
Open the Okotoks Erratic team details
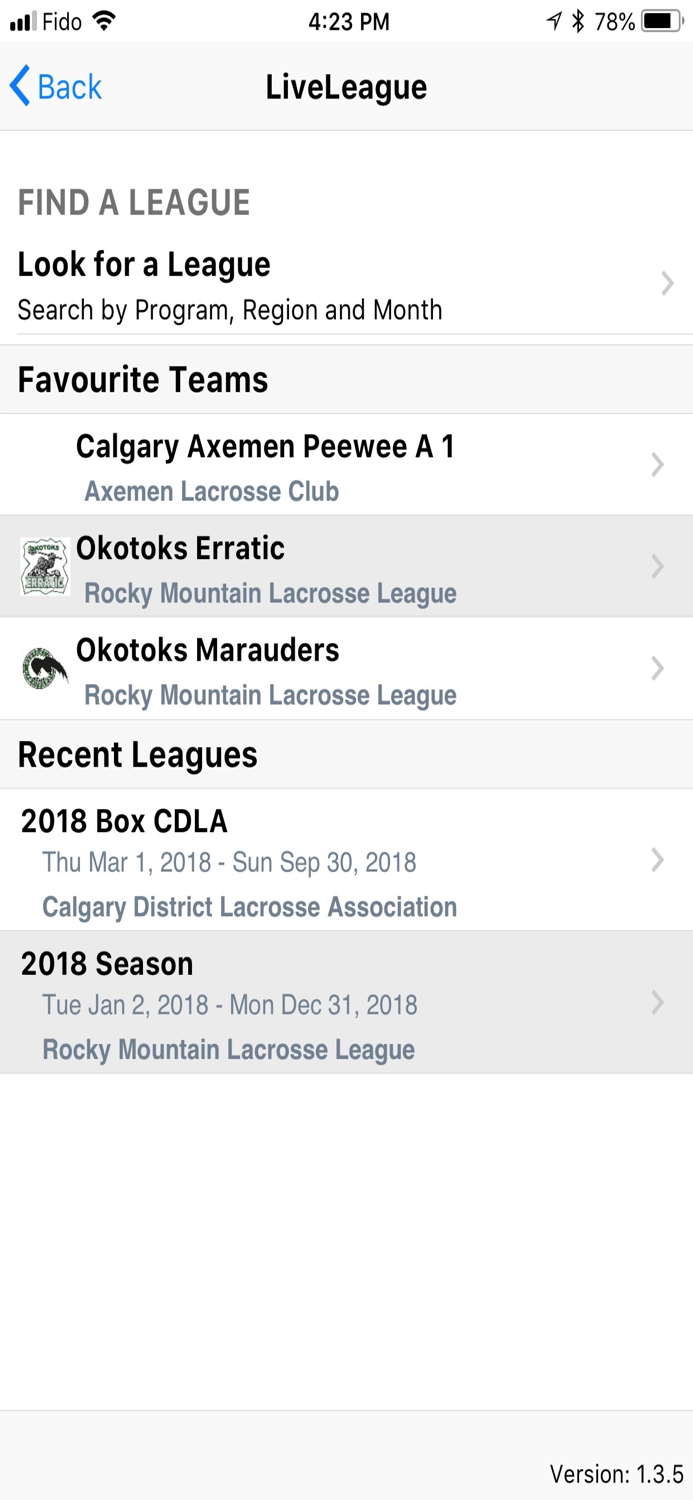coord(300,566)
